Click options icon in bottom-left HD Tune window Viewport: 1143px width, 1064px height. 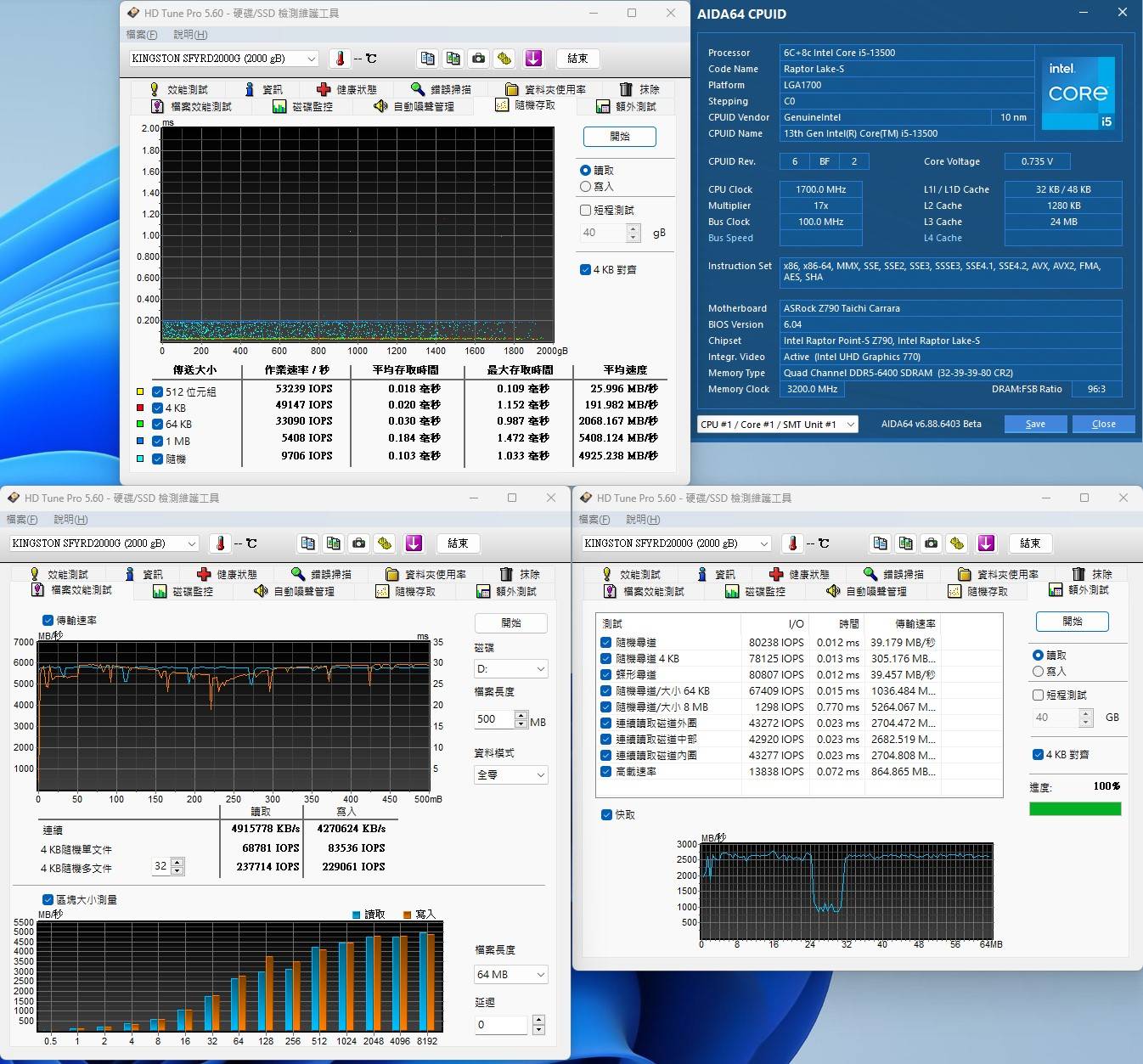(x=385, y=543)
